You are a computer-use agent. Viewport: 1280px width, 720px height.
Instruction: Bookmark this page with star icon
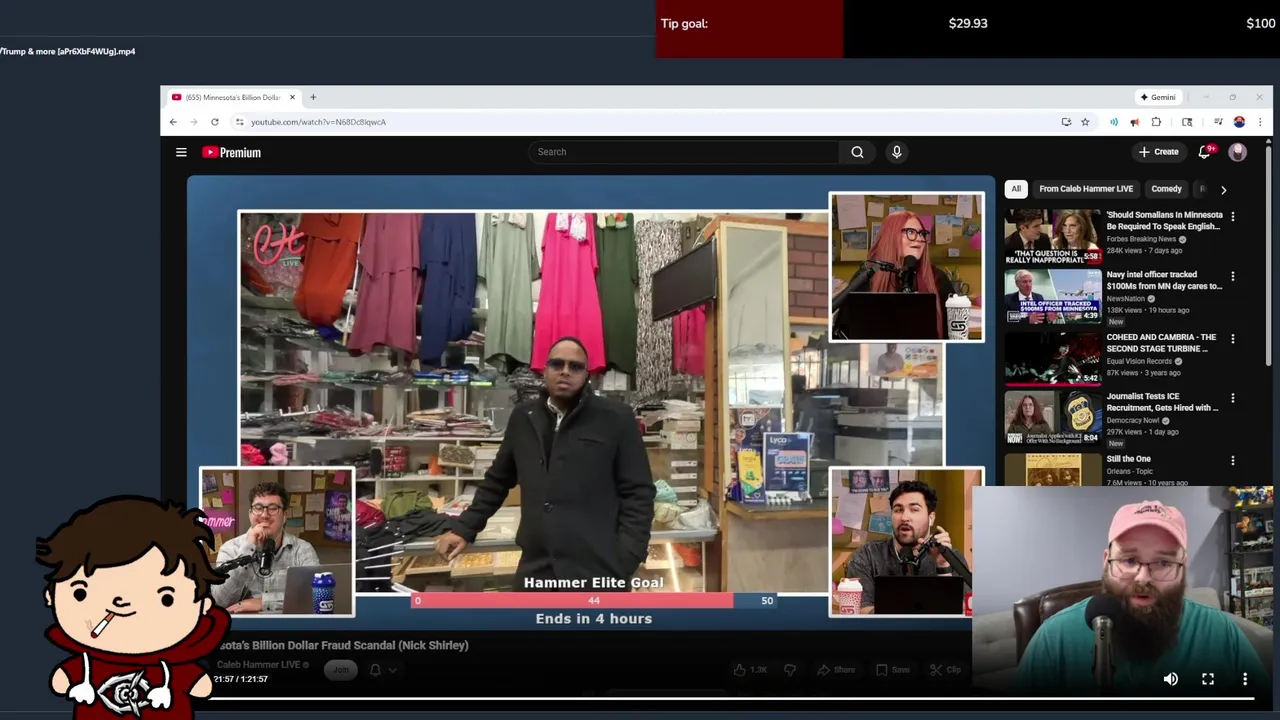tap(1085, 122)
